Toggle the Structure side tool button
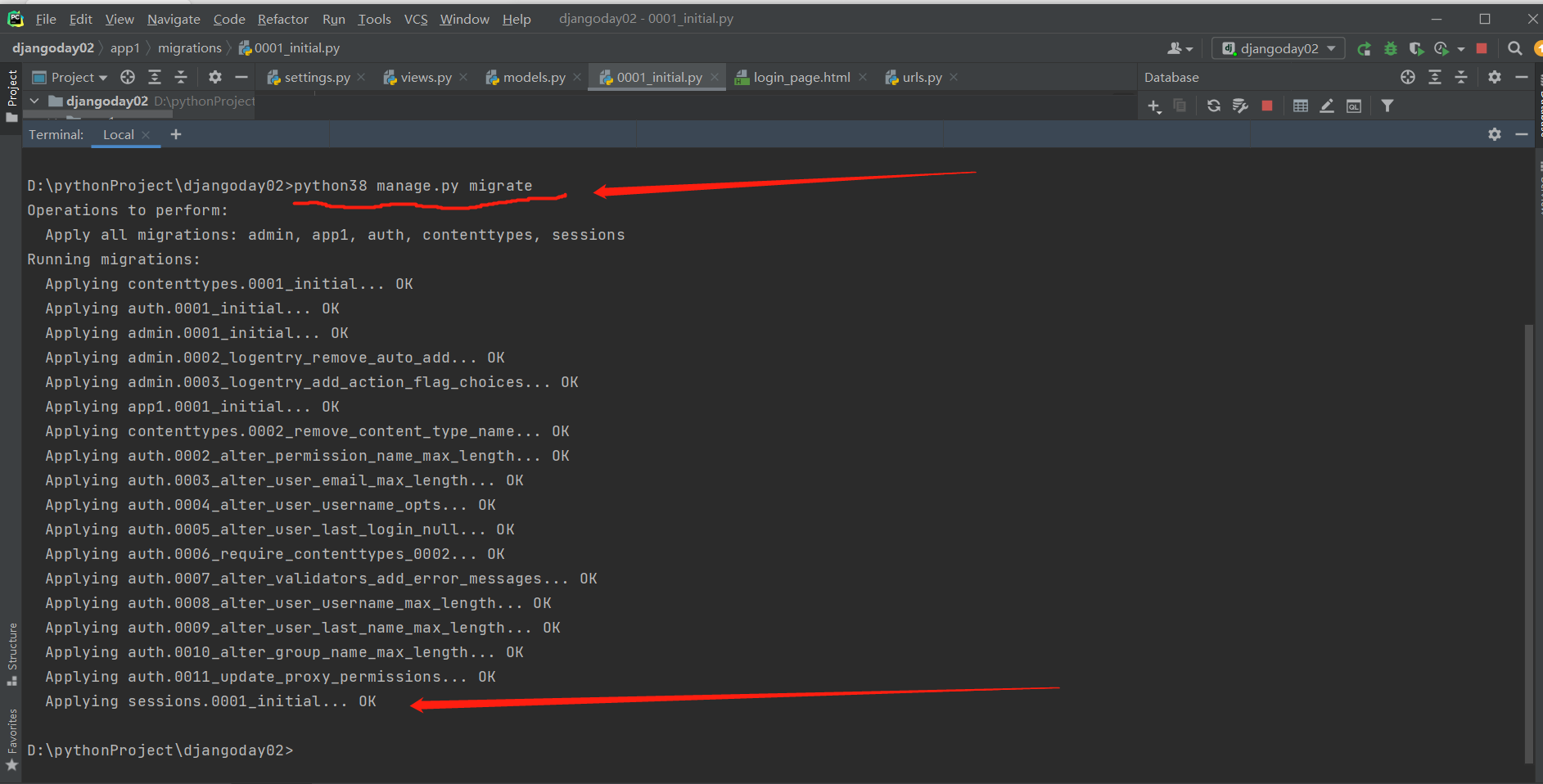 pos(12,654)
